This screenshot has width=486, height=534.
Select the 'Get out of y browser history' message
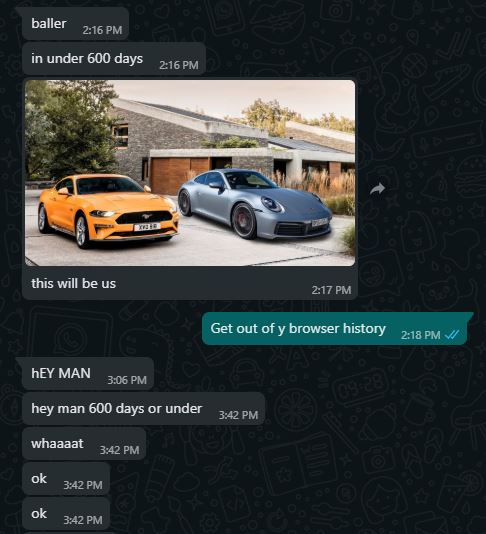[335, 329]
